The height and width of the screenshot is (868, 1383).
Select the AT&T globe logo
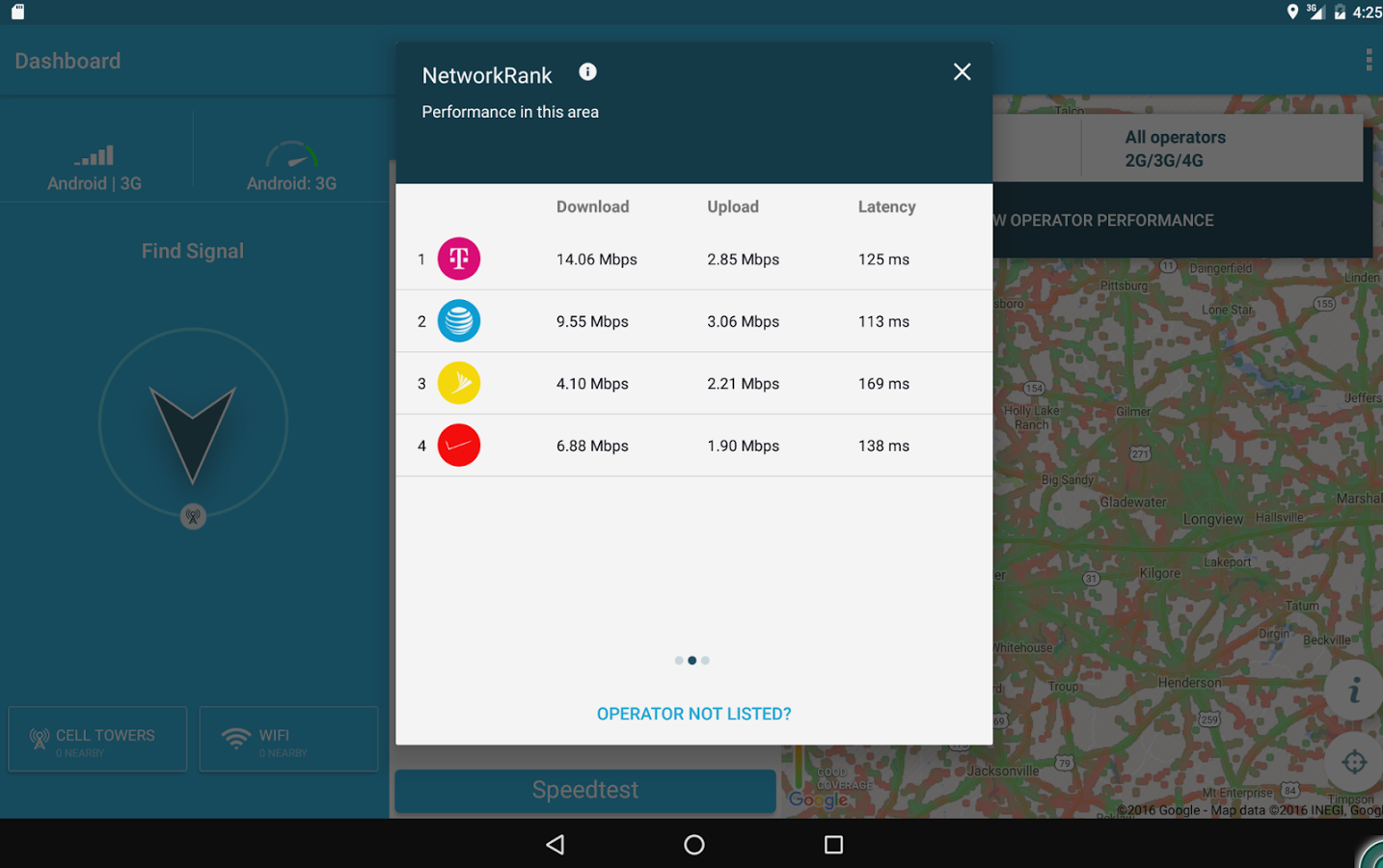459,321
